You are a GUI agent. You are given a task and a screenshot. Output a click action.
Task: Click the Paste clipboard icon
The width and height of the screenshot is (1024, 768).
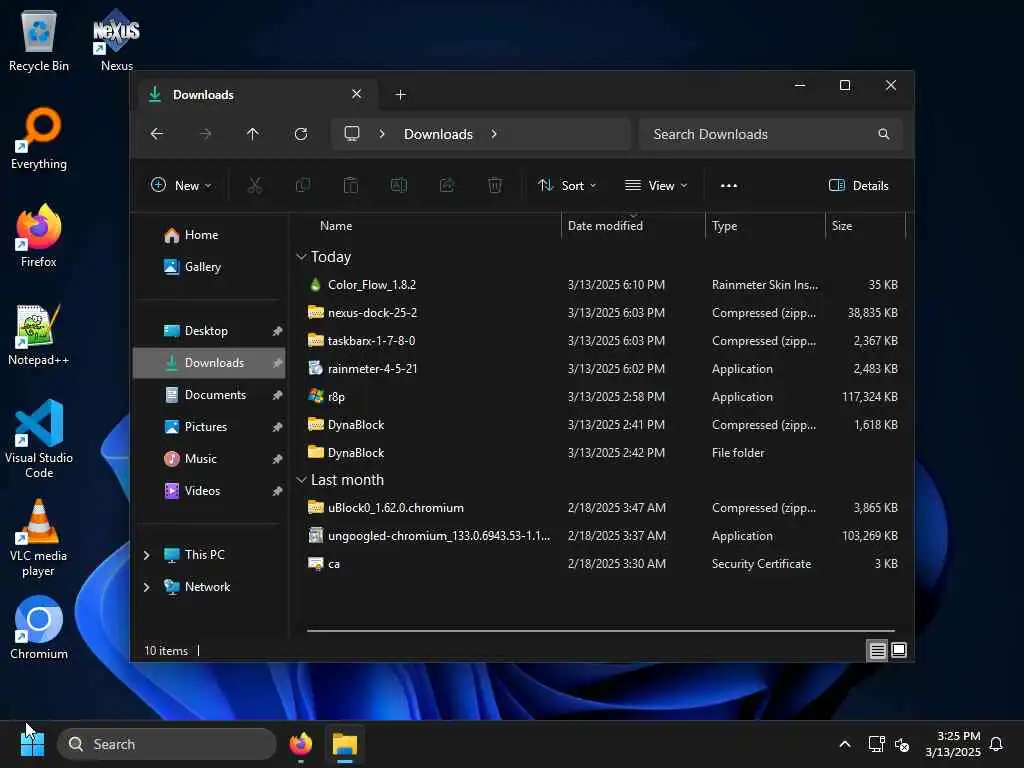tap(351, 185)
